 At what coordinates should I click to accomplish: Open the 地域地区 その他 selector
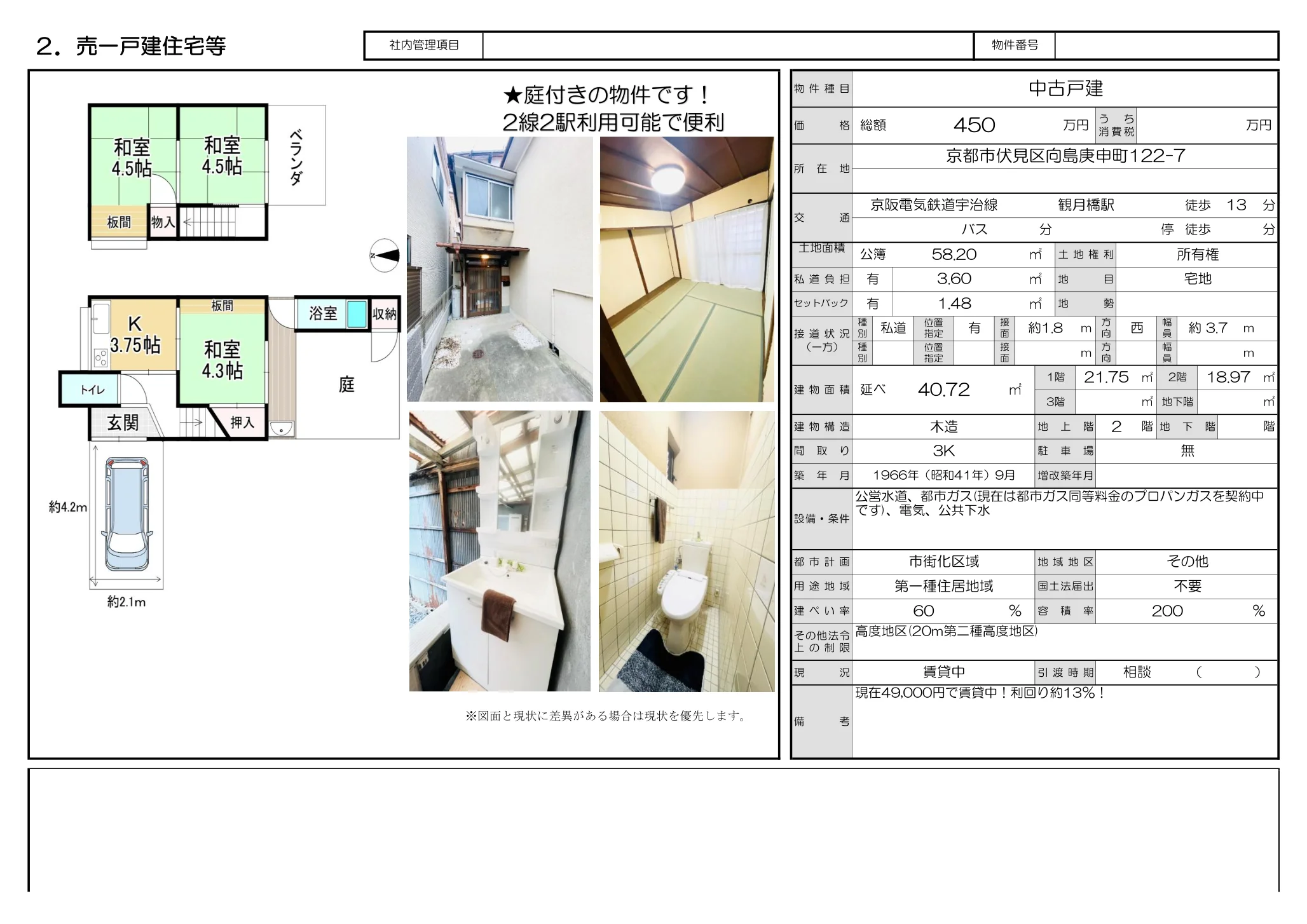(x=1189, y=561)
